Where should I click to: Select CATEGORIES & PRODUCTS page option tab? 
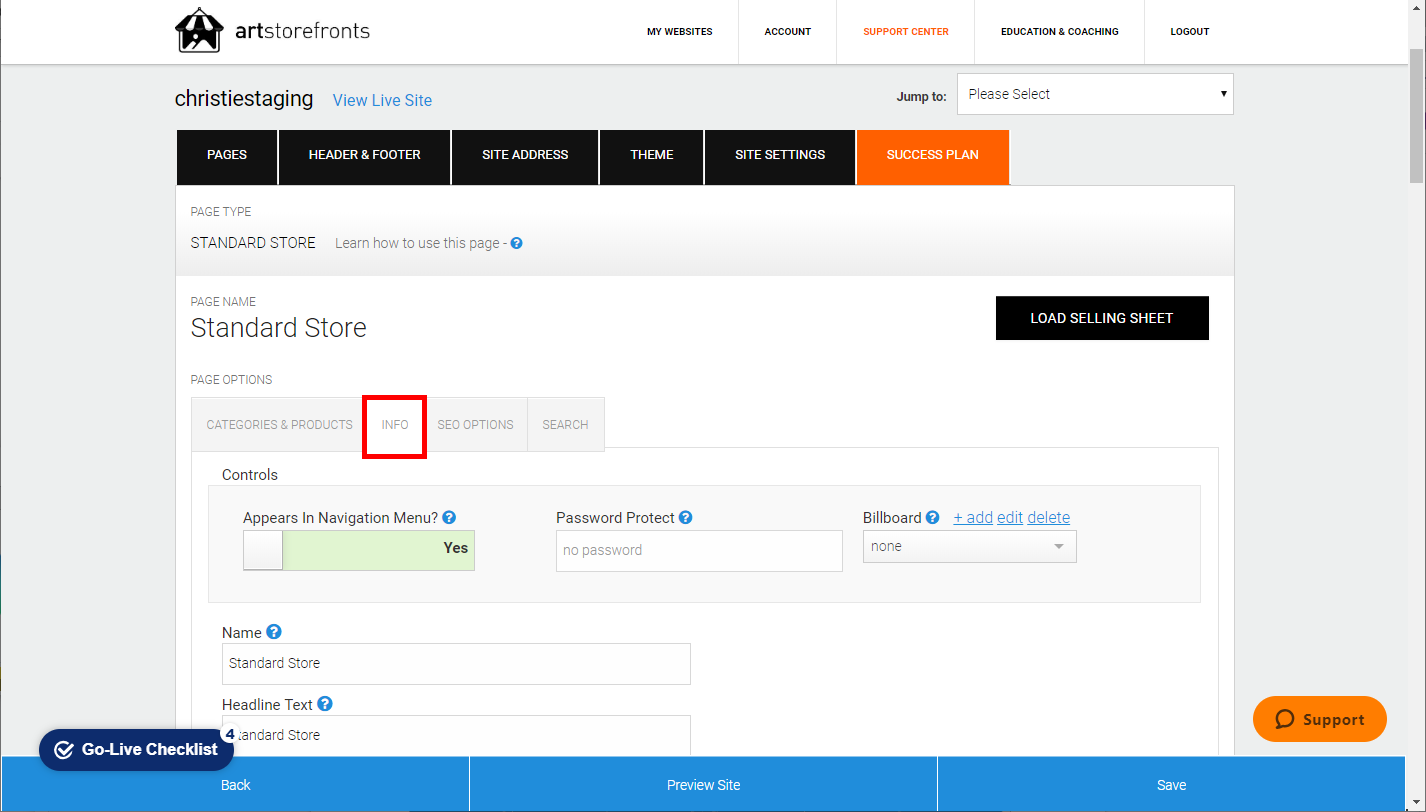click(279, 425)
